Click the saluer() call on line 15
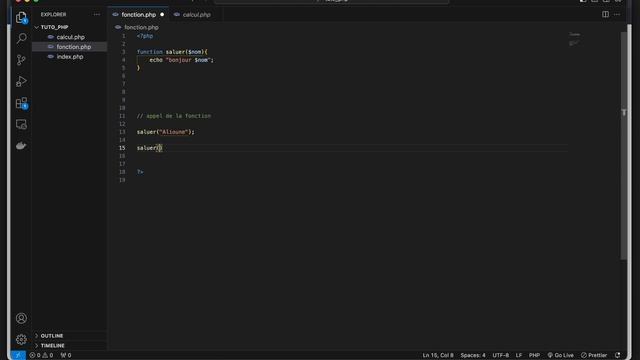Screen dimensions: 640x360 pyautogui.click(x=149, y=148)
